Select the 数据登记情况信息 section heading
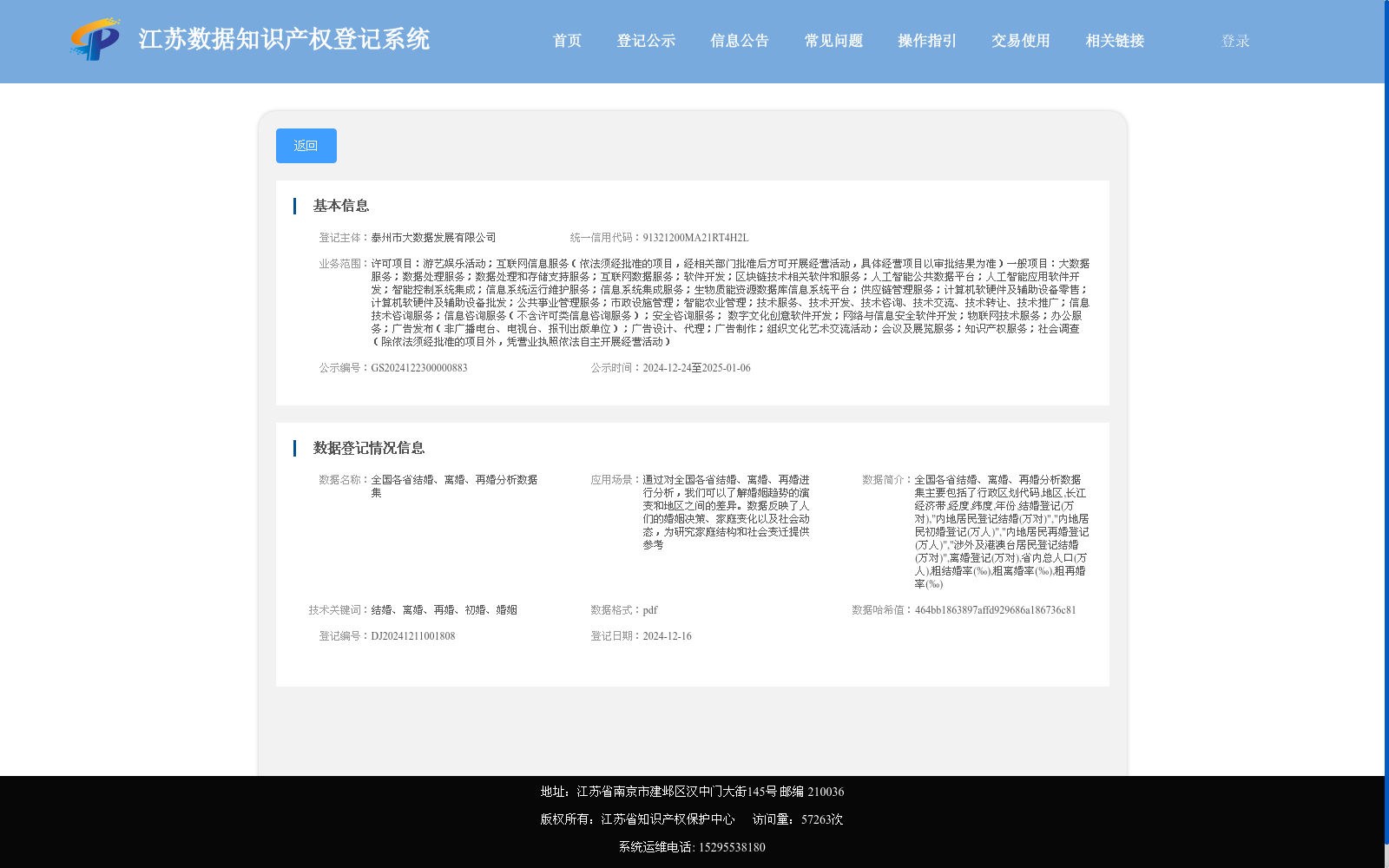Image resolution: width=1389 pixels, height=868 pixels. [x=369, y=447]
